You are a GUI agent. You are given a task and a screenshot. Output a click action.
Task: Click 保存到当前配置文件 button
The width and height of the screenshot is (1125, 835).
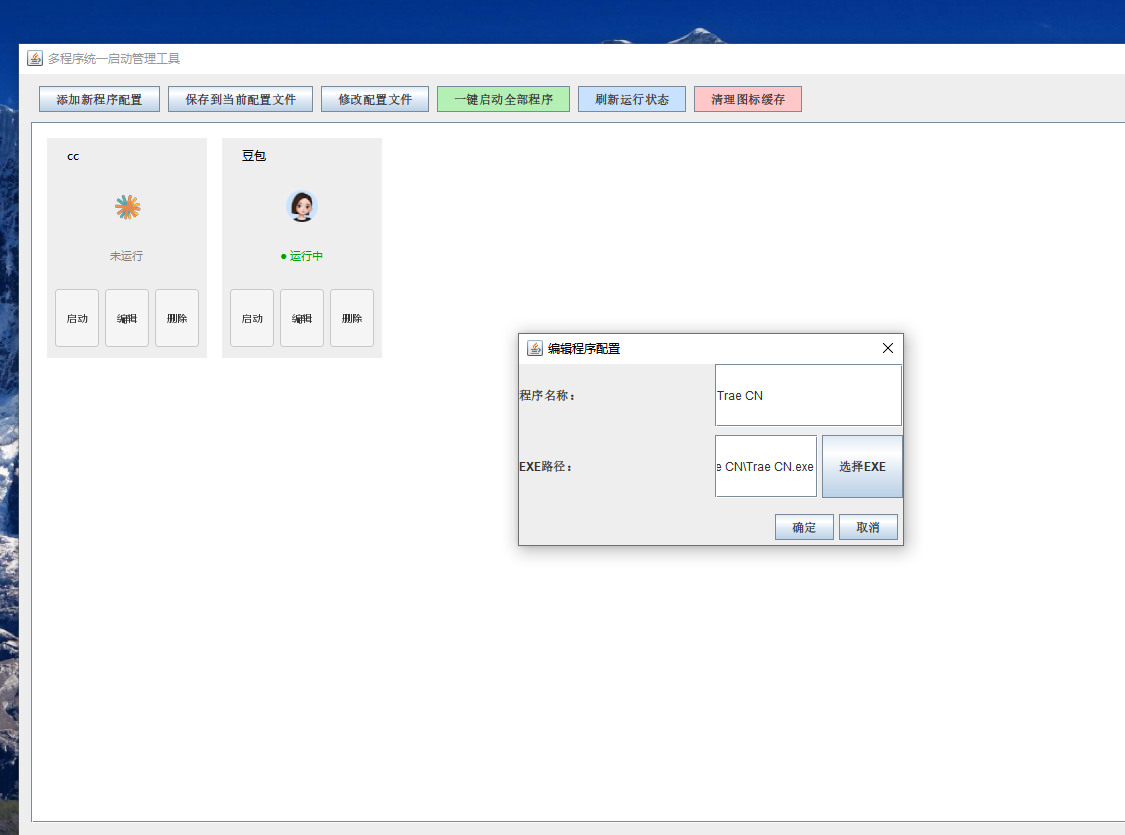(x=240, y=99)
